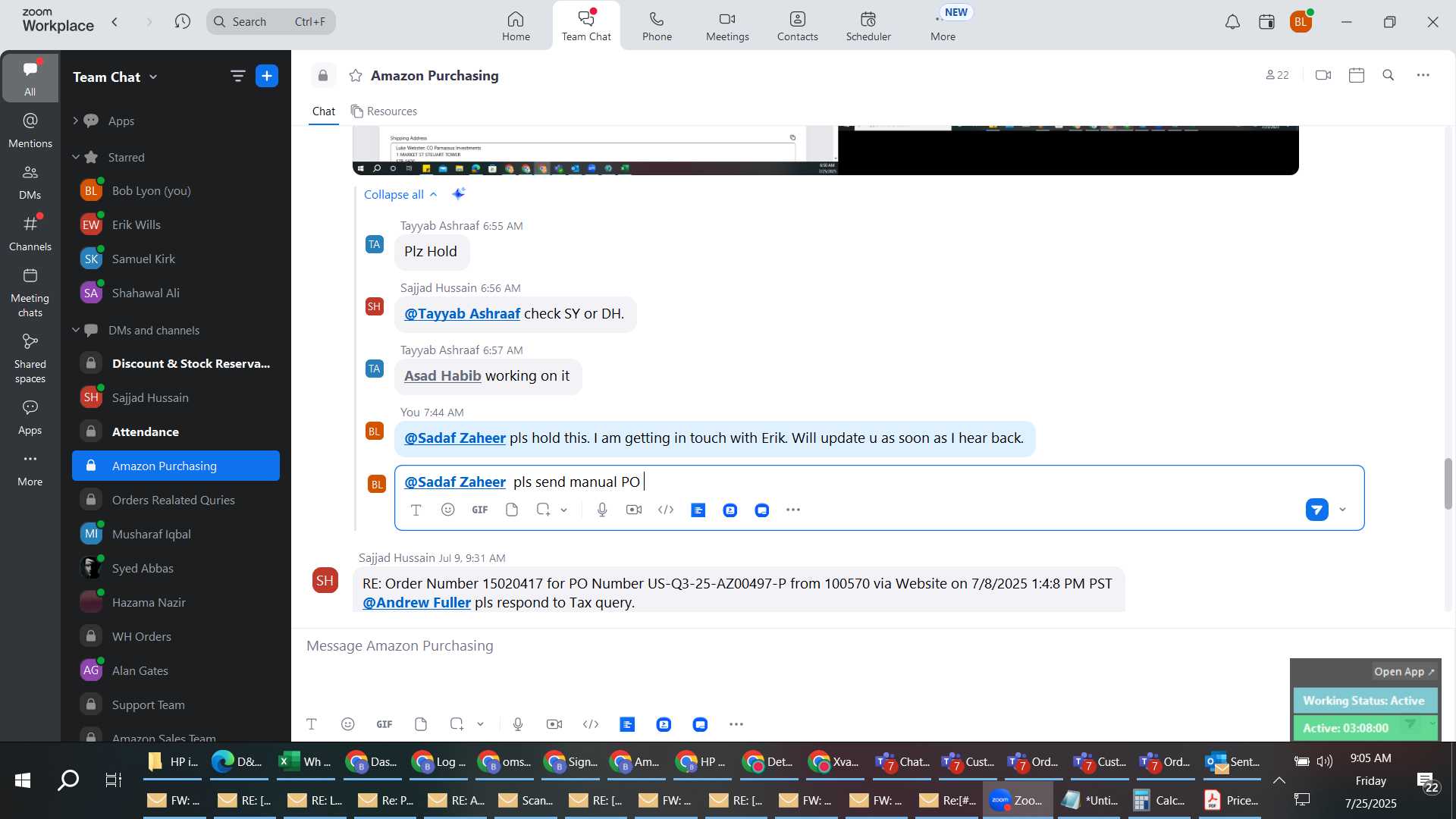Open the Mentions section in left rail
This screenshot has width=1456, height=819.
(30, 130)
